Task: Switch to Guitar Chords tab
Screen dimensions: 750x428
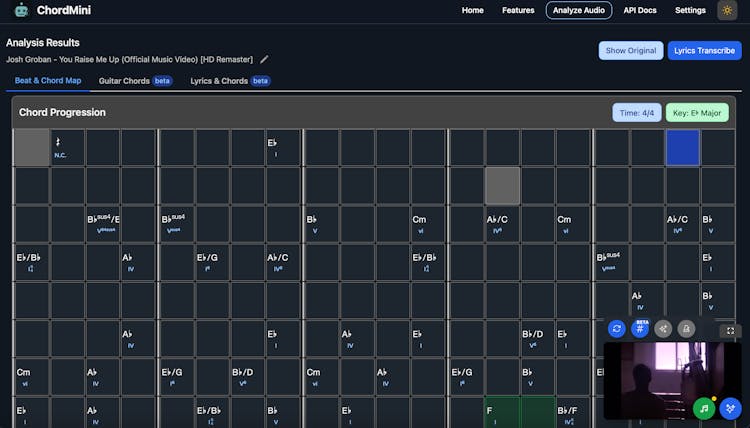Action: 125,80
